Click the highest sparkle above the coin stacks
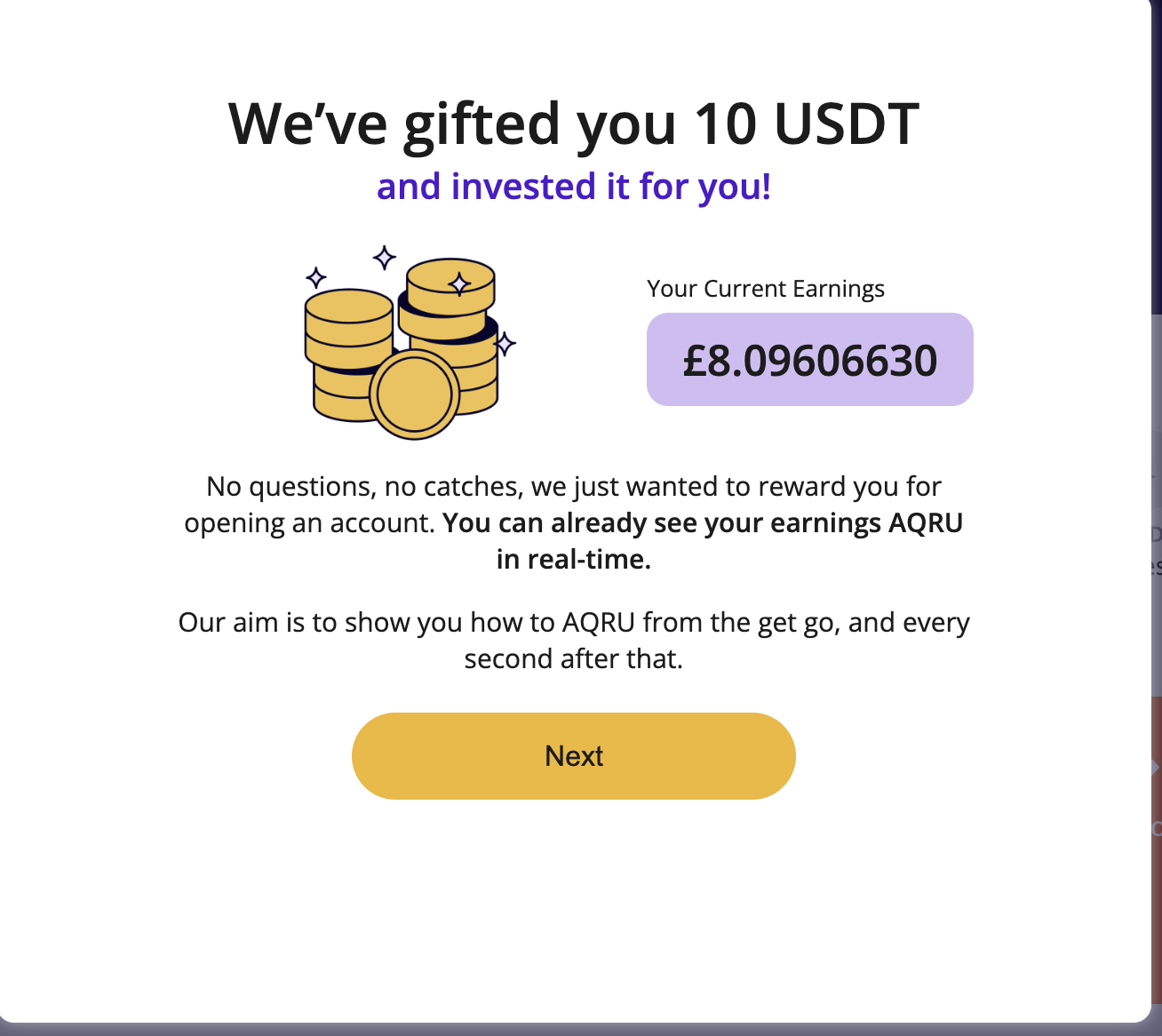The image size is (1162, 1036). (384, 258)
